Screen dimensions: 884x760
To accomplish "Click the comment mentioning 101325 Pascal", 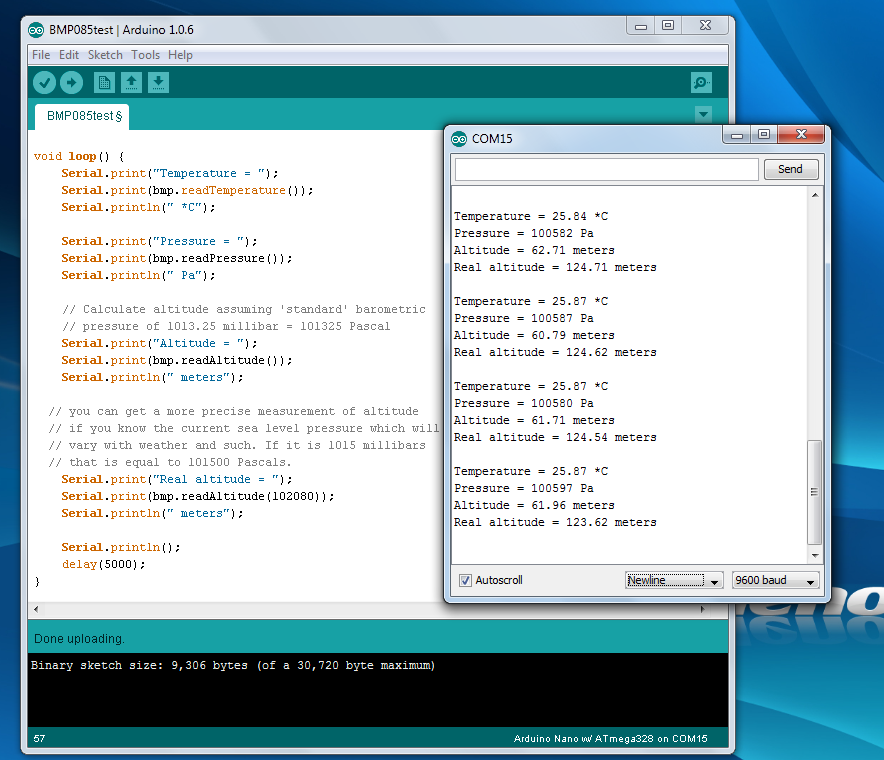I will pyautogui.click(x=226, y=326).
